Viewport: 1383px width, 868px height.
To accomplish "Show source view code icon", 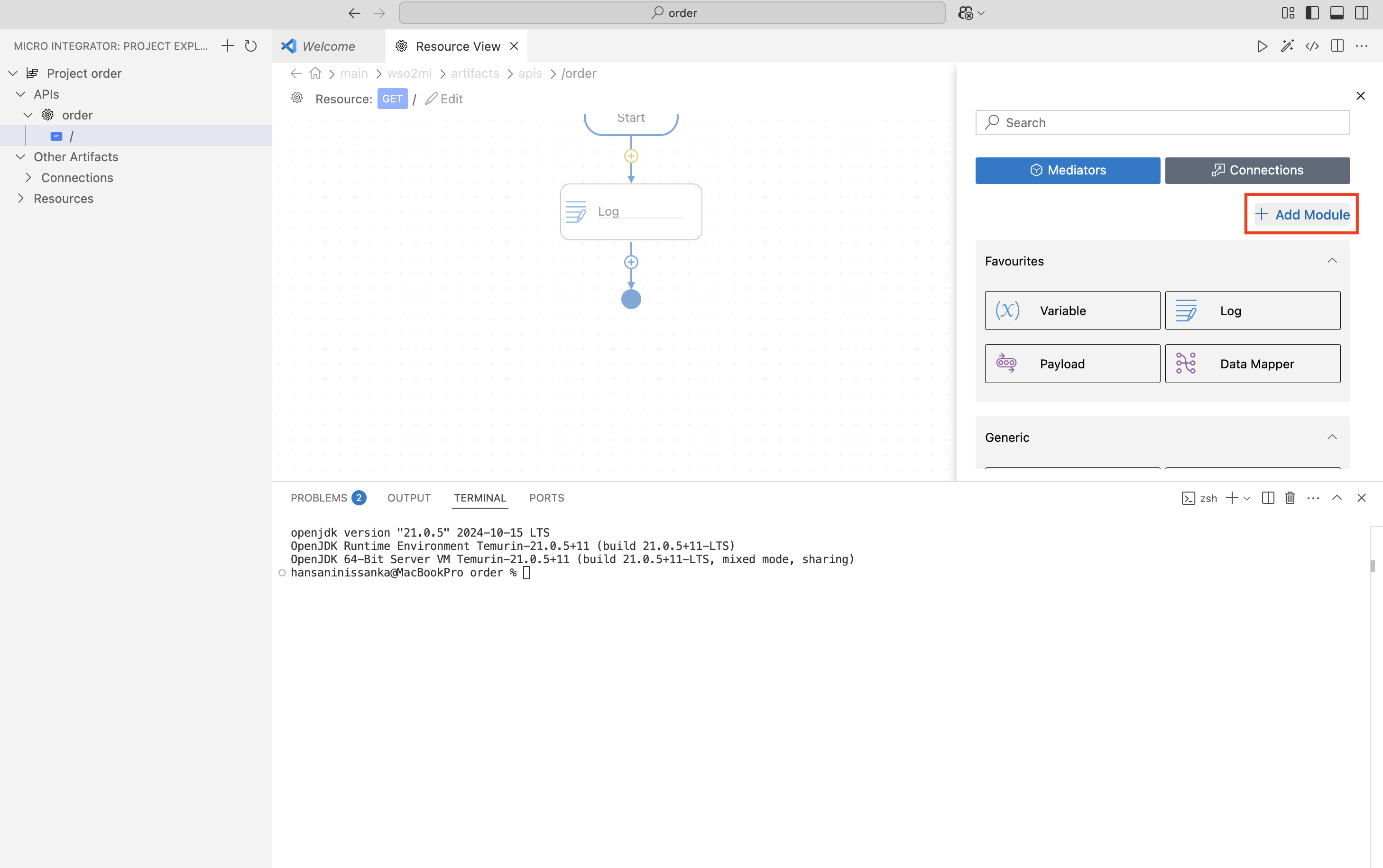I will pyautogui.click(x=1312, y=46).
